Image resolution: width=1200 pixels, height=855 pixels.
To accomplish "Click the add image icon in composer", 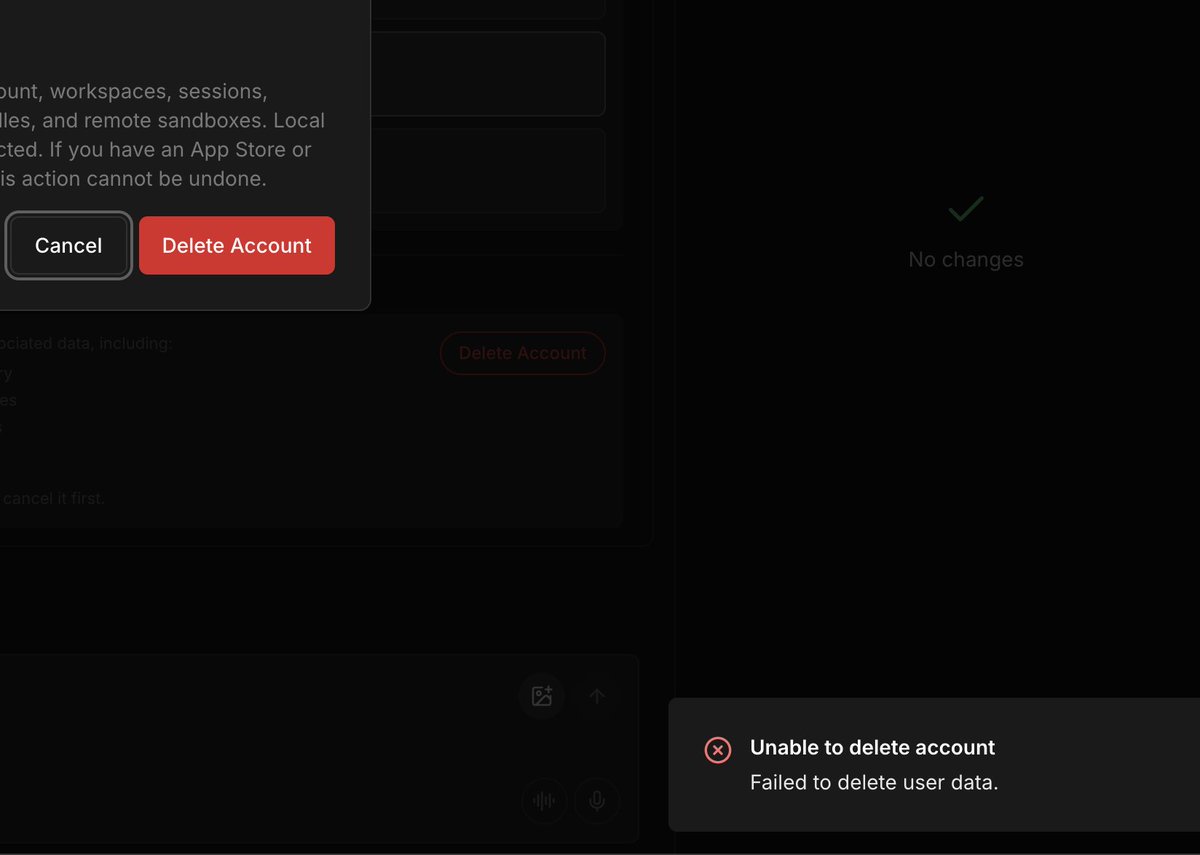I will pos(542,696).
